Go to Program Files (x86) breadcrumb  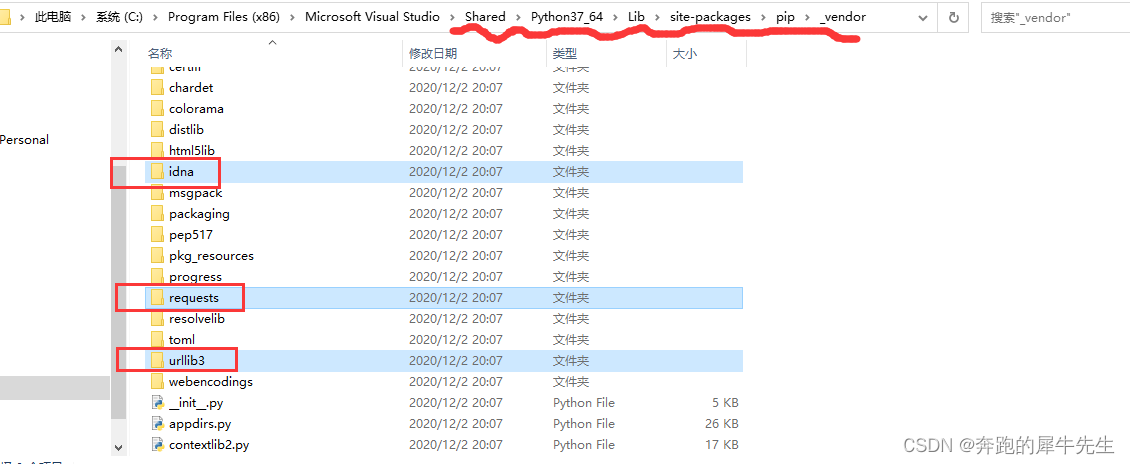pyautogui.click(x=223, y=17)
